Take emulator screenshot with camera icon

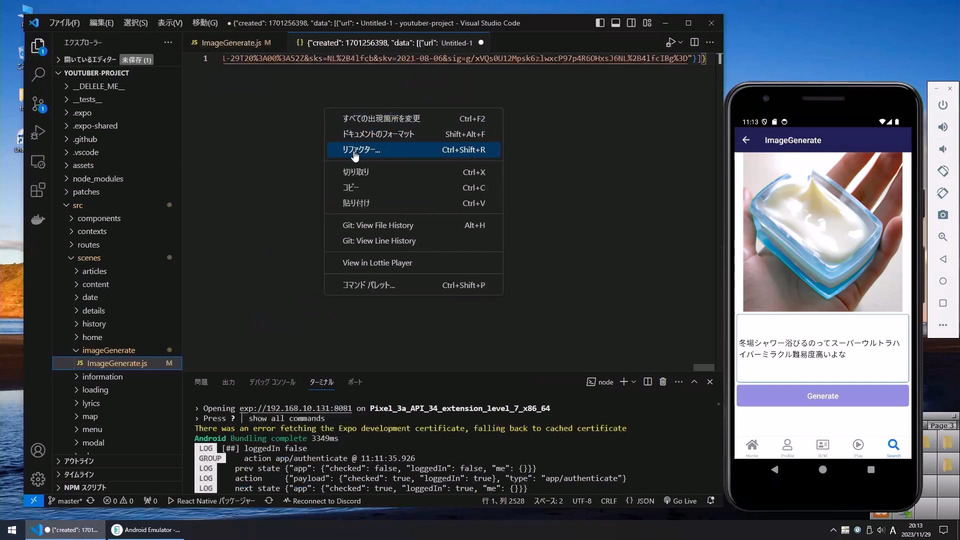coord(943,215)
